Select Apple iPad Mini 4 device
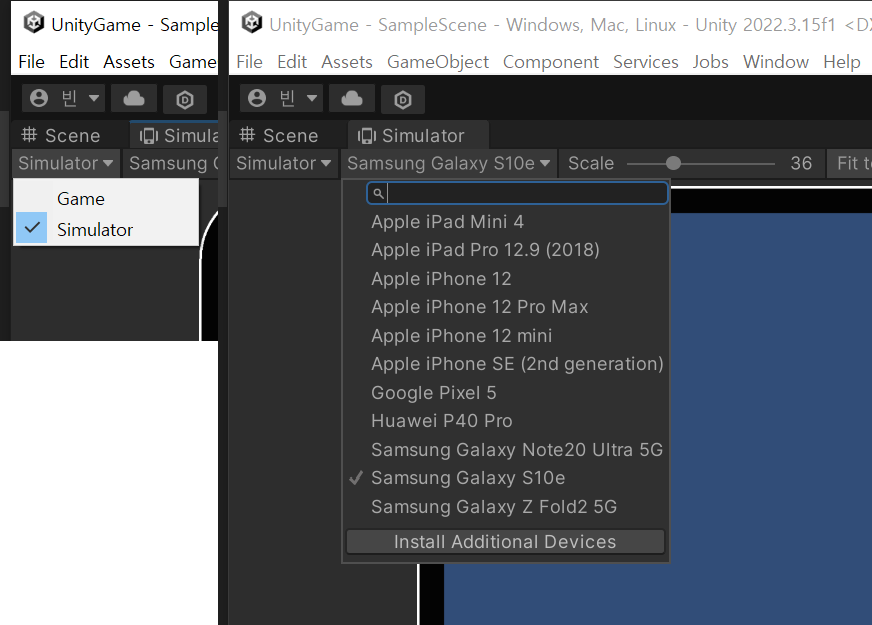The width and height of the screenshot is (872, 625). click(x=506, y=222)
